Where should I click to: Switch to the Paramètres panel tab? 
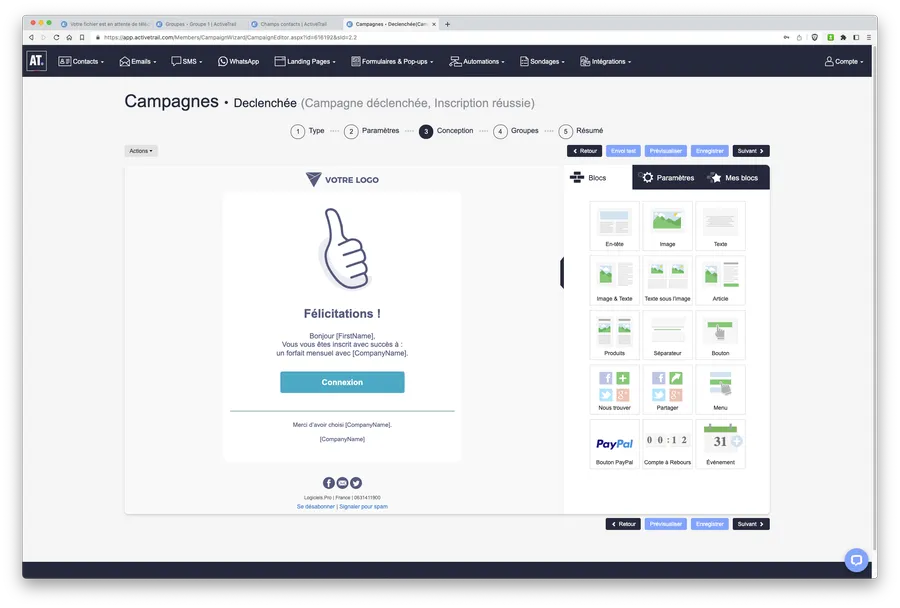click(667, 178)
